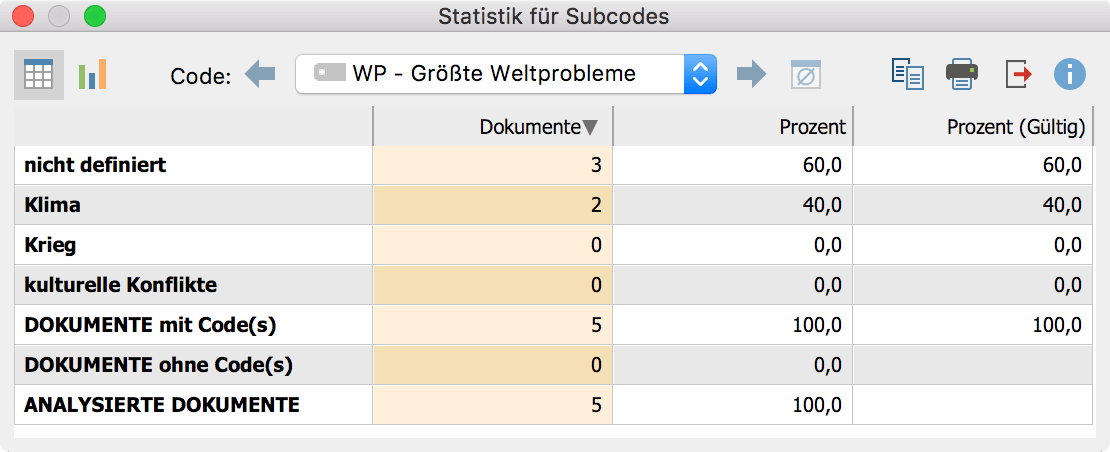Viewport: 1110px width, 452px height.
Task: Copy table to clipboard icon
Action: click(908, 74)
